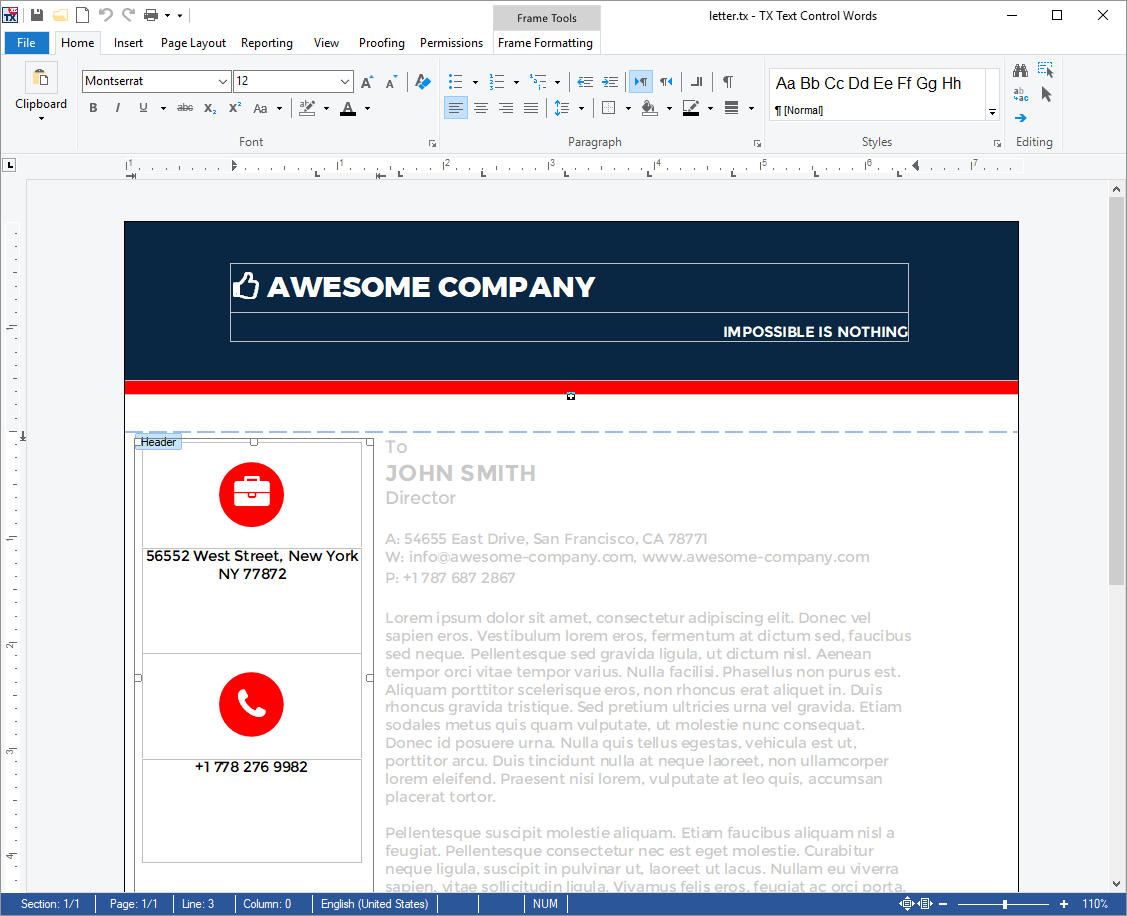Image resolution: width=1127 pixels, height=916 pixels.
Task: Activate the Select Objects pointer
Action: pos(1046,94)
